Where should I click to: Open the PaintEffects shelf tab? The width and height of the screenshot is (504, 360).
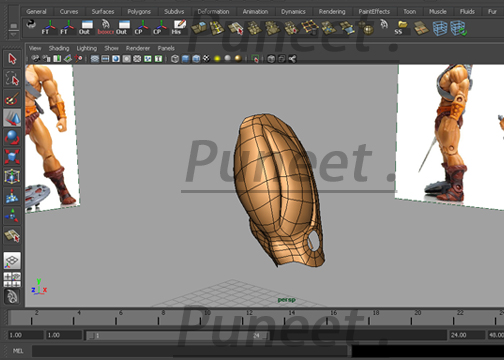[x=374, y=12]
